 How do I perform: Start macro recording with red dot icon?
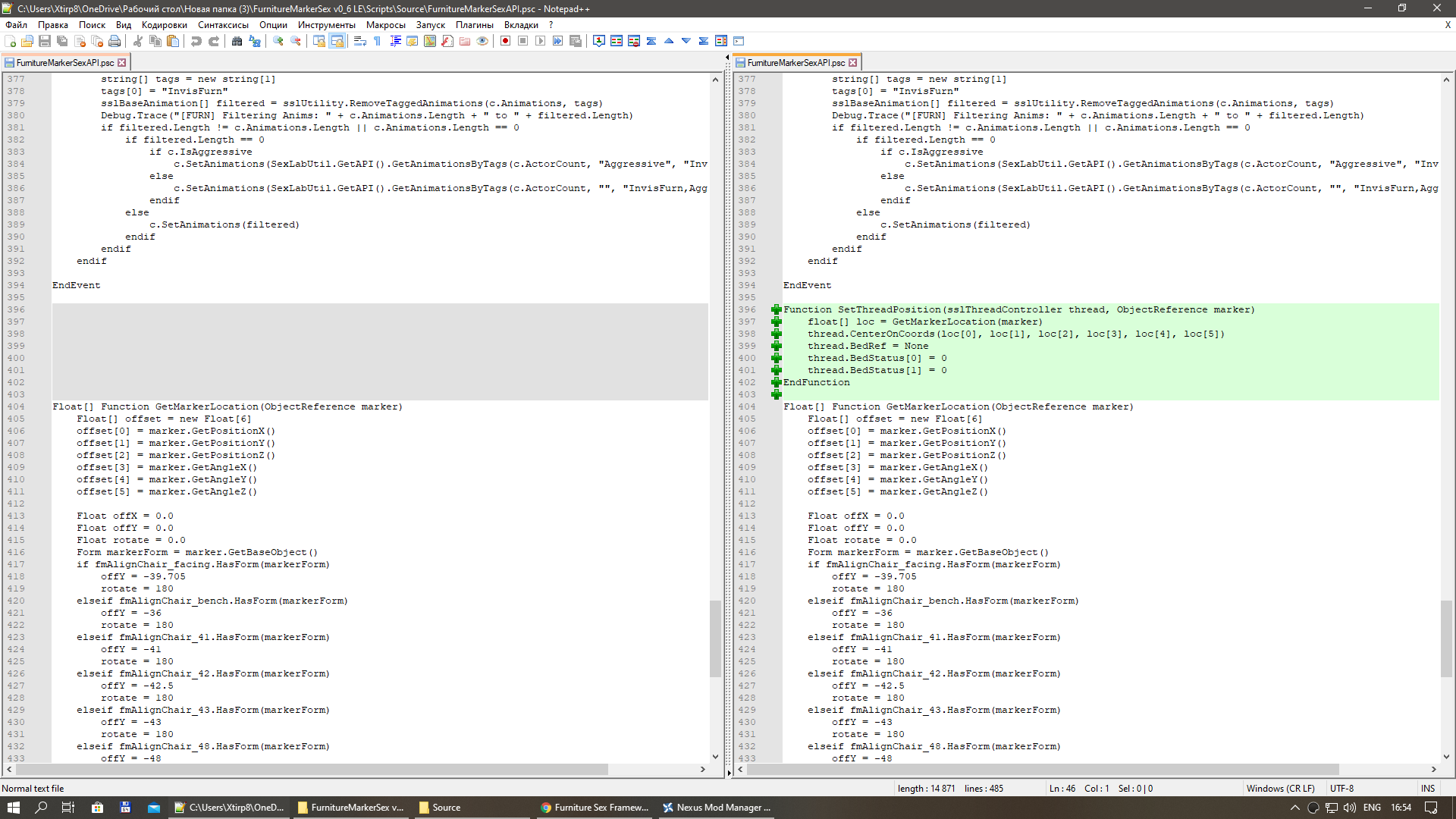[506, 41]
